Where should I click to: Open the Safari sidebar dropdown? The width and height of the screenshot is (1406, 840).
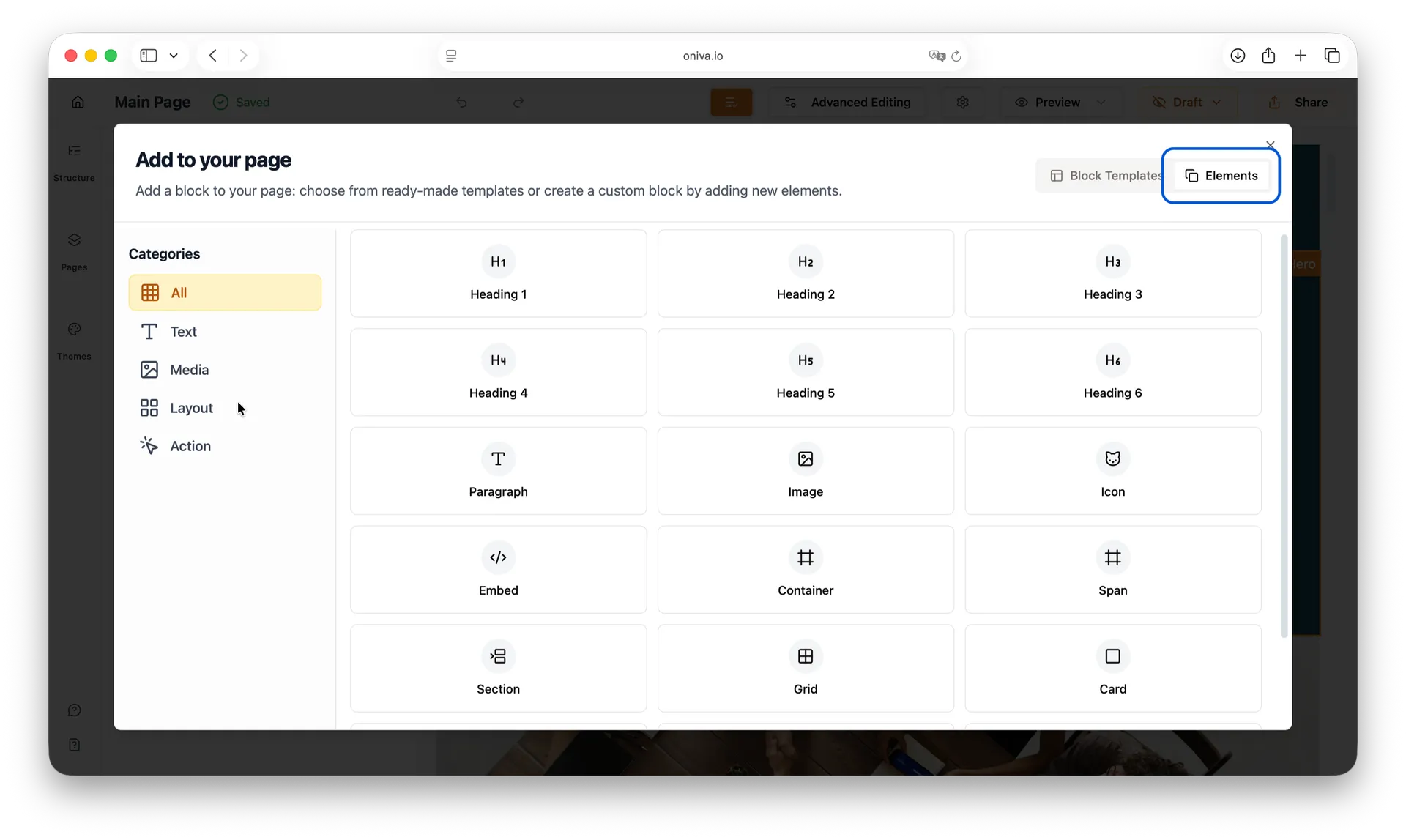174,55
